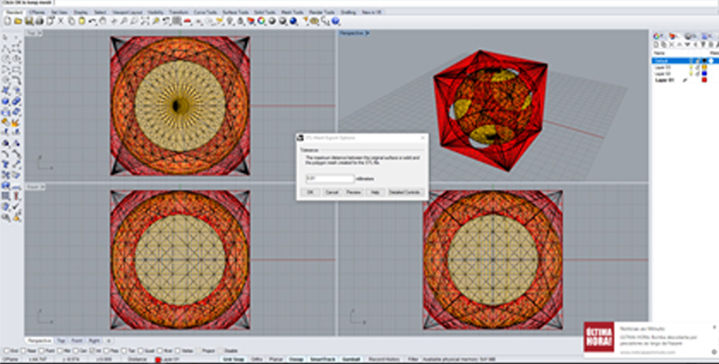719x364 pixels.
Task: Open the Layer 01 selector in status bar
Action: point(168,359)
